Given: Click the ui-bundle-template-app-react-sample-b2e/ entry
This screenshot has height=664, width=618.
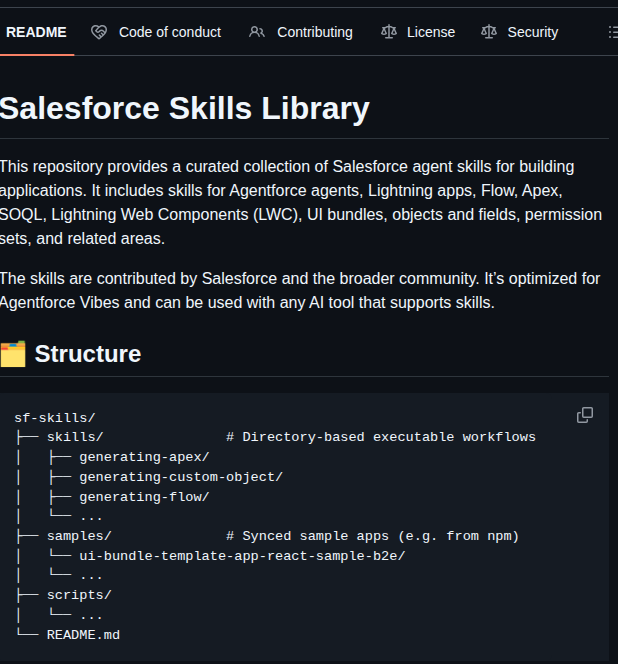Looking at the screenshot, I should tap(242, 556).
